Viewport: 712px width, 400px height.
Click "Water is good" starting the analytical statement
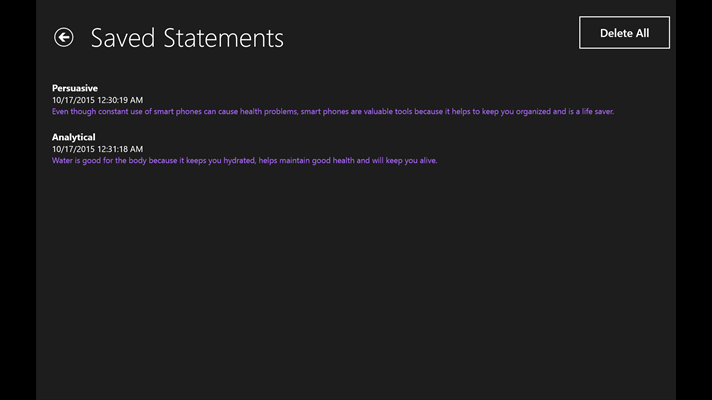click(x=76, y=160)
